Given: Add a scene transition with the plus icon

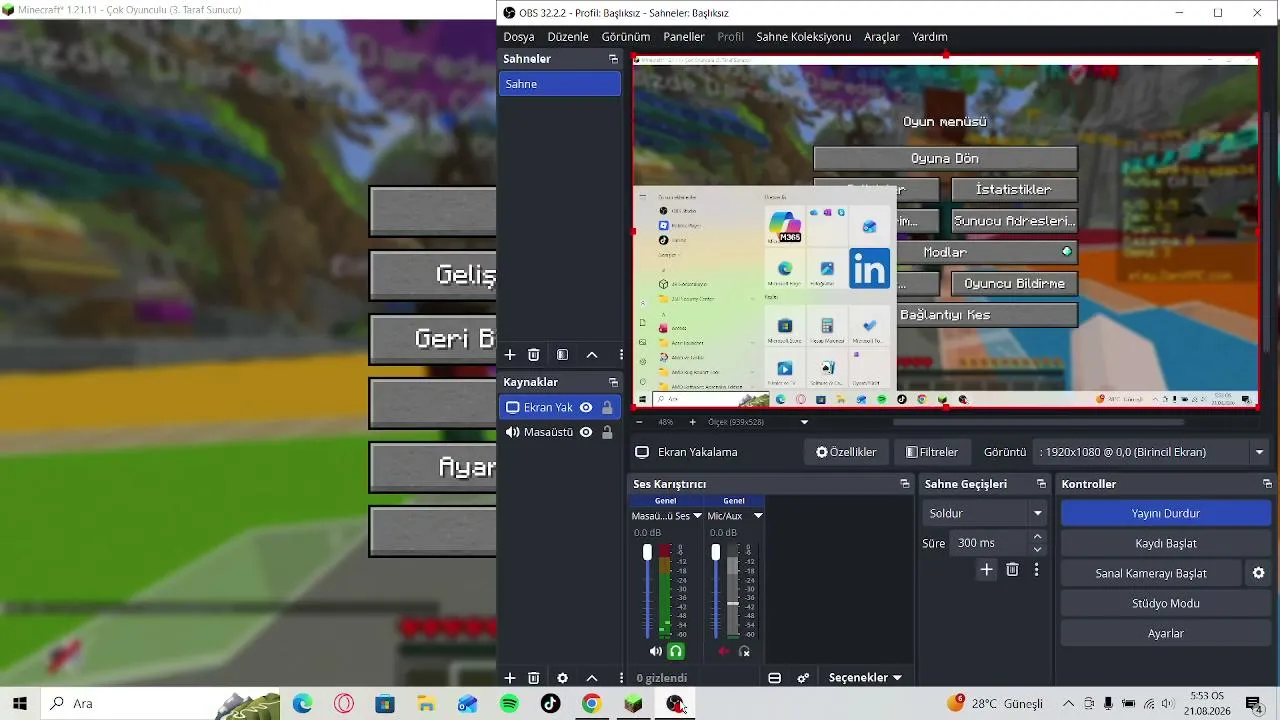Looking at the screenshot, I should pos(986,570).
